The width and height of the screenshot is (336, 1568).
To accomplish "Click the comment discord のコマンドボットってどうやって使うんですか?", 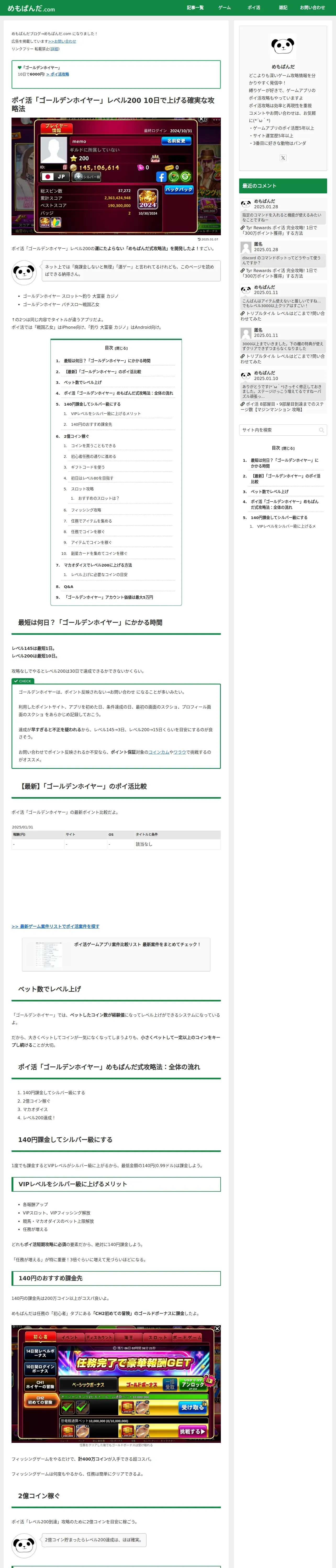I will point(283,261).
